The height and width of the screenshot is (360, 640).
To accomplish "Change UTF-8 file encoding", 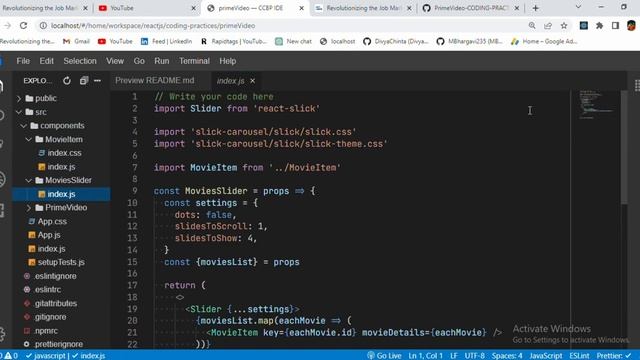I will (x=474, y=356).
